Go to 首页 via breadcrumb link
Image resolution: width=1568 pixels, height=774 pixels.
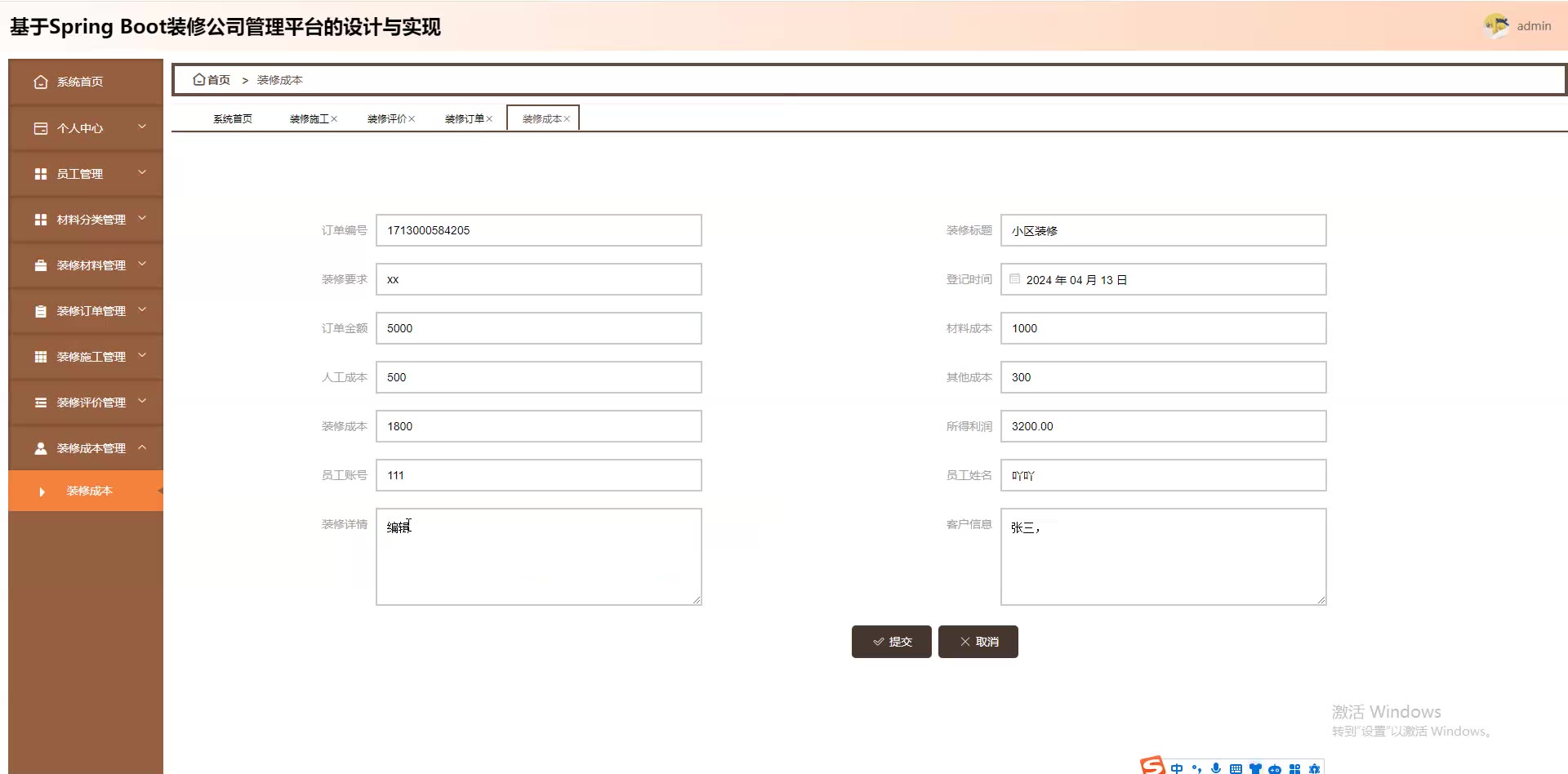[x=218, y=80]
